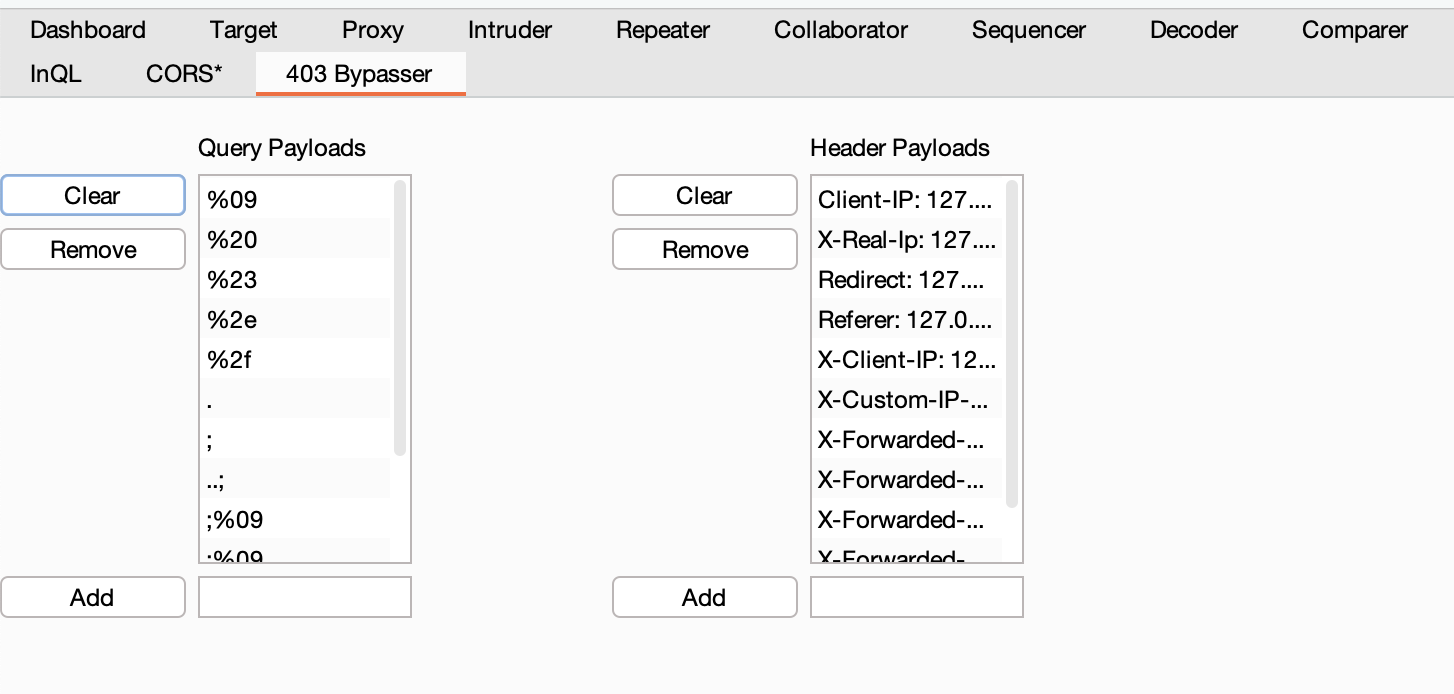The width and height of the screenshot is (1454, 694).
Task: Go to the Intruder tab
Action: coord(509,30)
